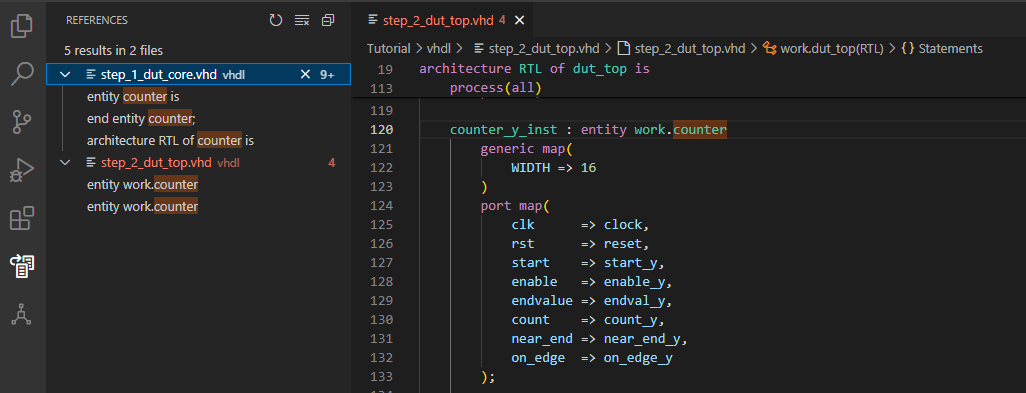The height and width of the screenshot is (393, 1026).
Task: Click Statements breadcrumb
Action: (942, 48)
